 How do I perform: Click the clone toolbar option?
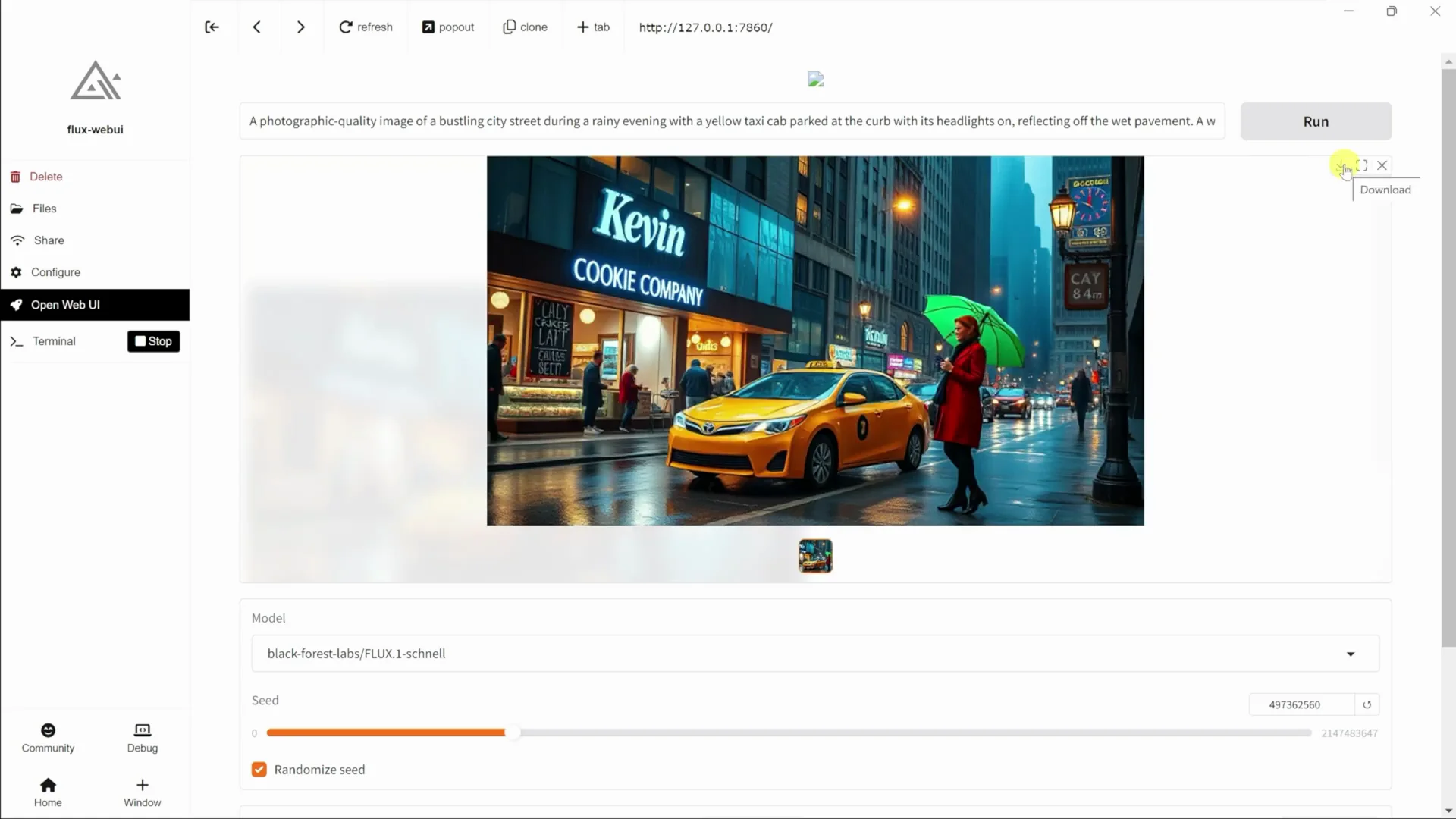pos(525,27)
